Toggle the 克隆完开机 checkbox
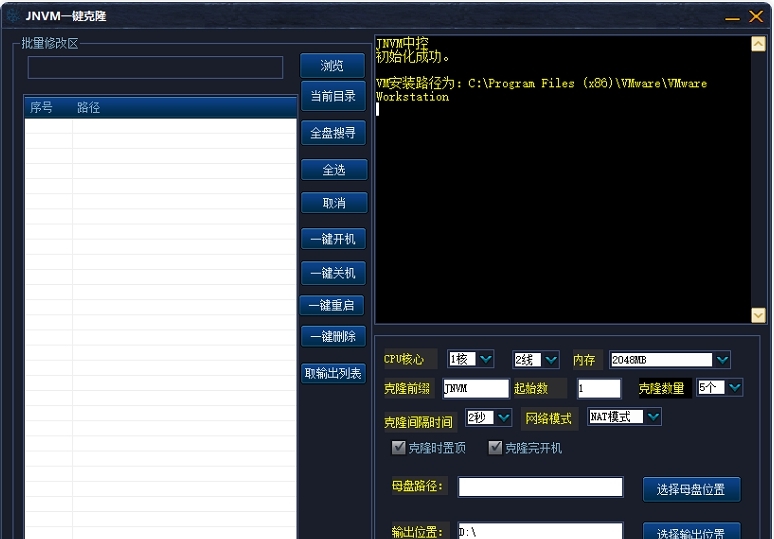774x539 pixels. click(495, 448)
